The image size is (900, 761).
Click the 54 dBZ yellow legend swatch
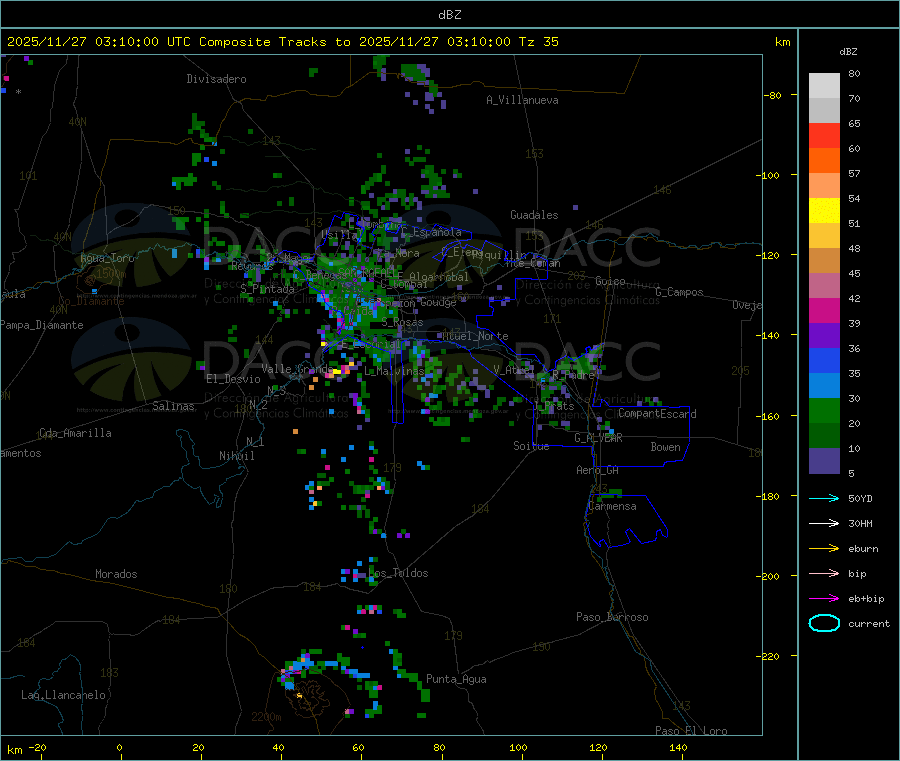(824, 211)
